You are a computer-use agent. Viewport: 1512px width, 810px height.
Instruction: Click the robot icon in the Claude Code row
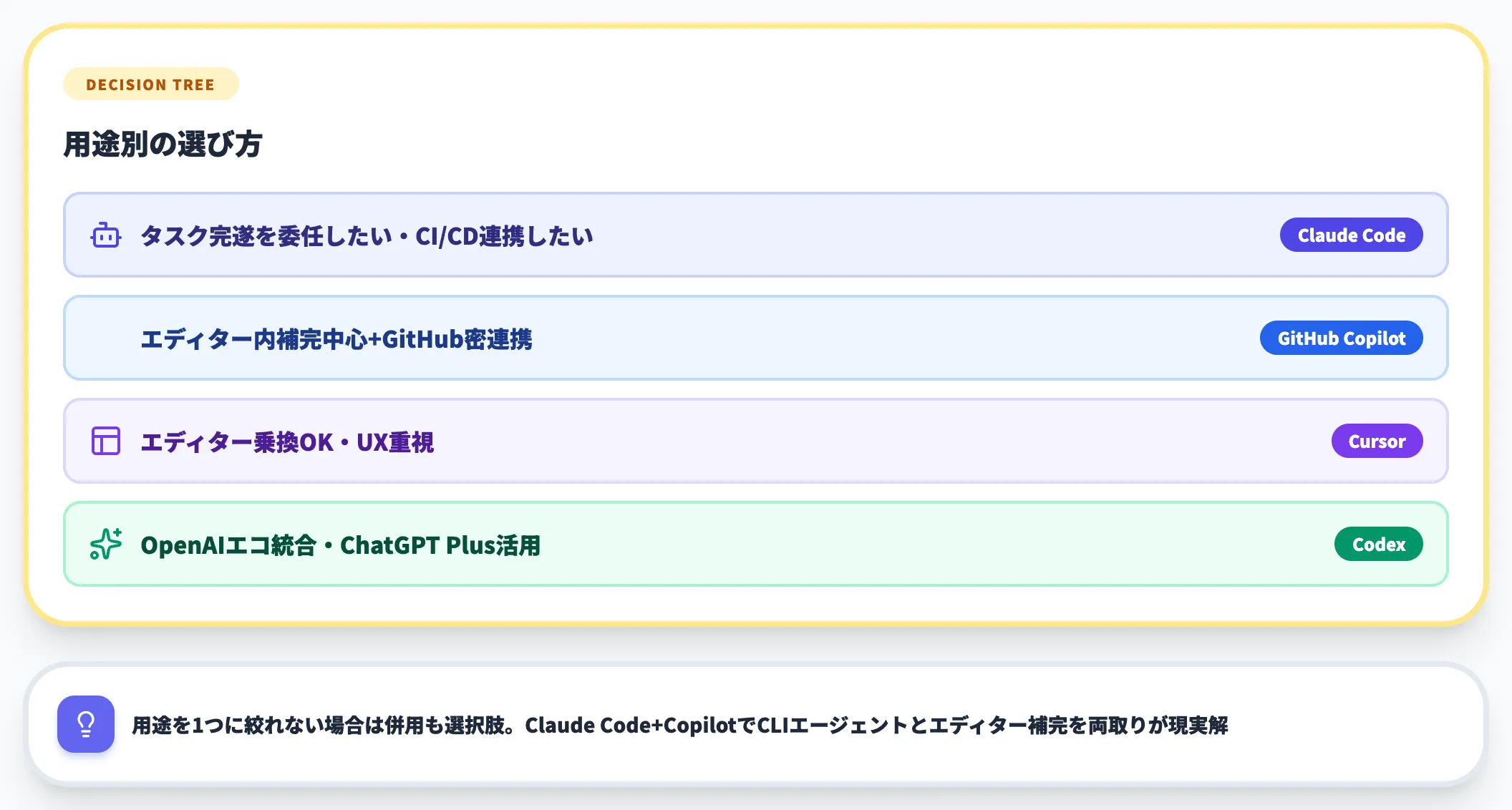click(x=106, y=235)
